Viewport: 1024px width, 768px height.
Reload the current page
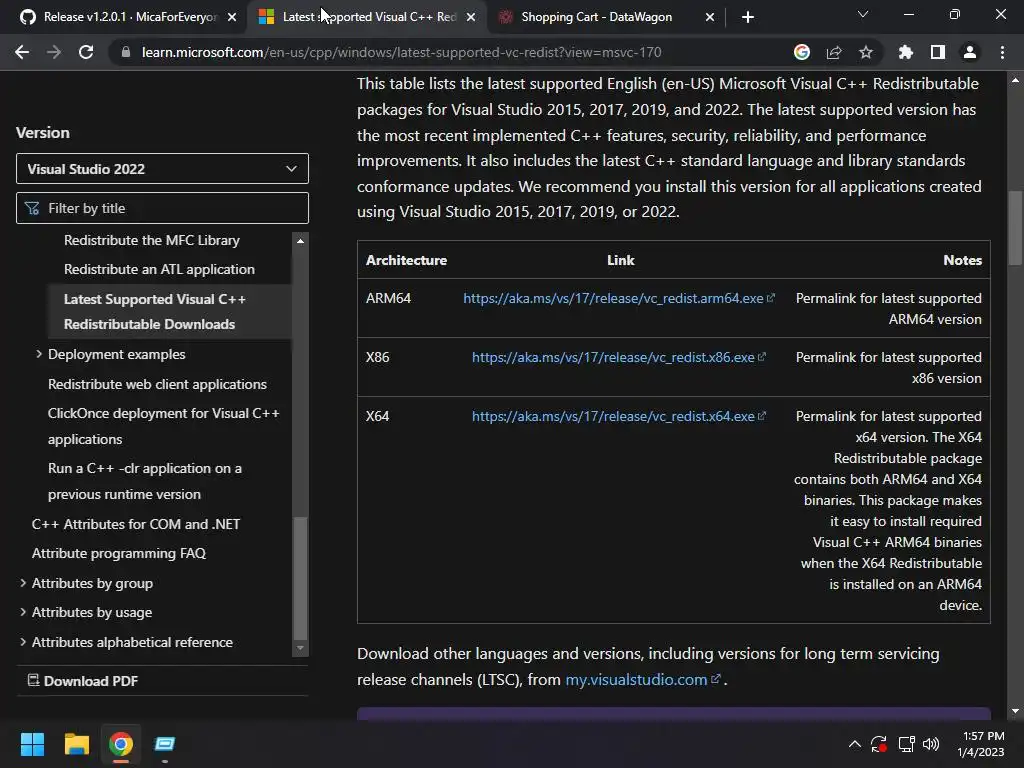86,52
